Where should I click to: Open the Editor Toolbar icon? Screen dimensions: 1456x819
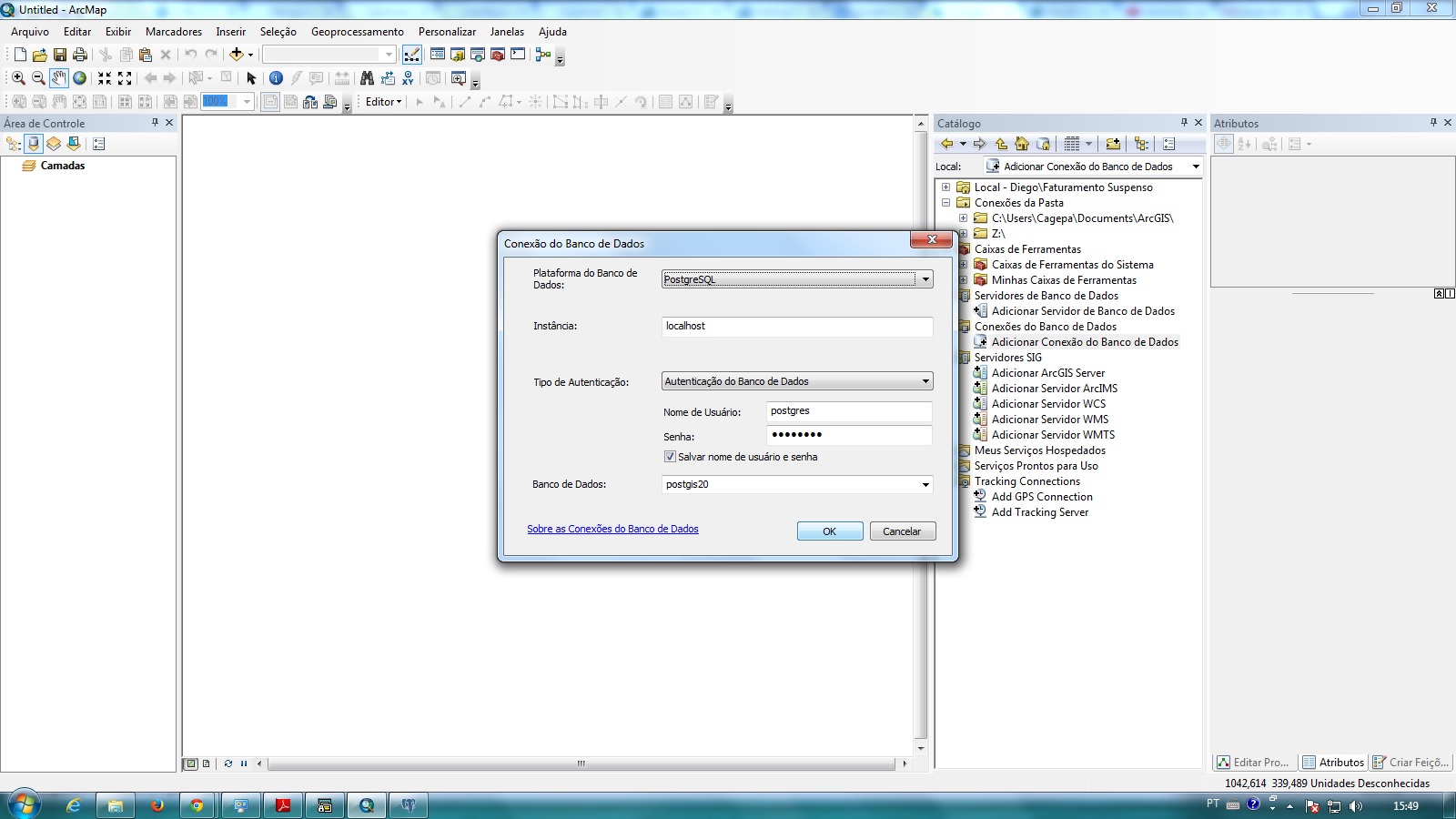click(x=412, y=55)
